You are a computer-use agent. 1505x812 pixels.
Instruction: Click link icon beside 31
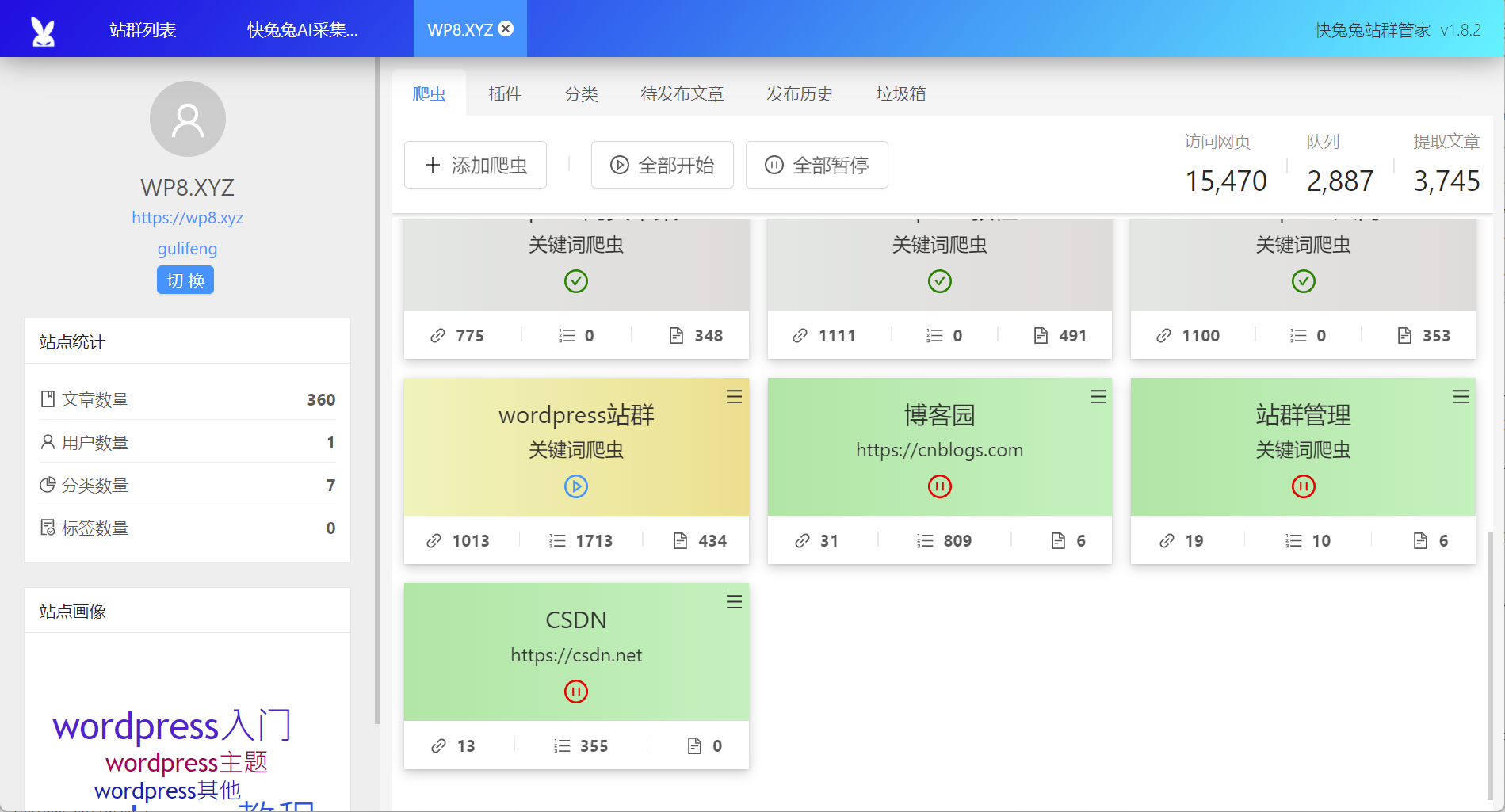[x=802, y=540]
